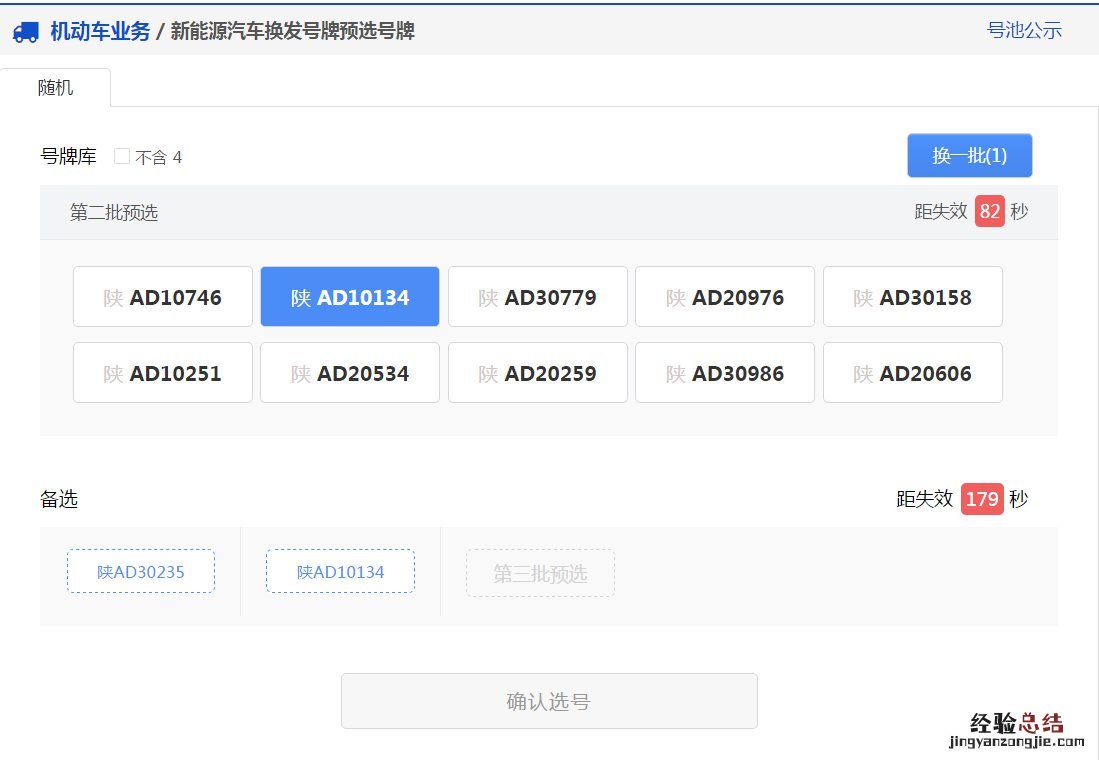Open the 号池公示 link
Viewport: 1099px width, 760px height.
[x=1024, y=31]
